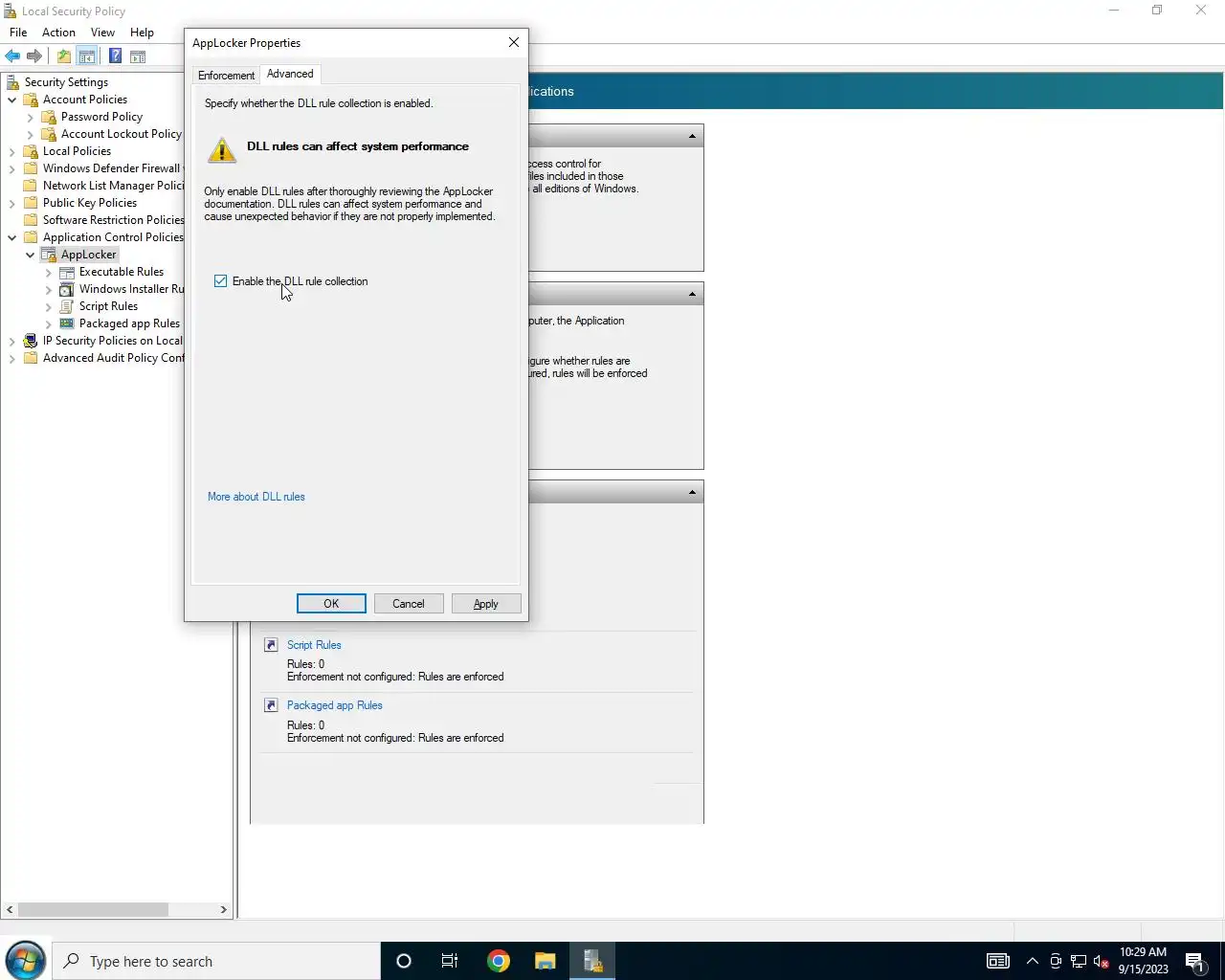Open the Script Rules link in details pane
Screen dimensions: 1225x980
click(x=314, y=645)
